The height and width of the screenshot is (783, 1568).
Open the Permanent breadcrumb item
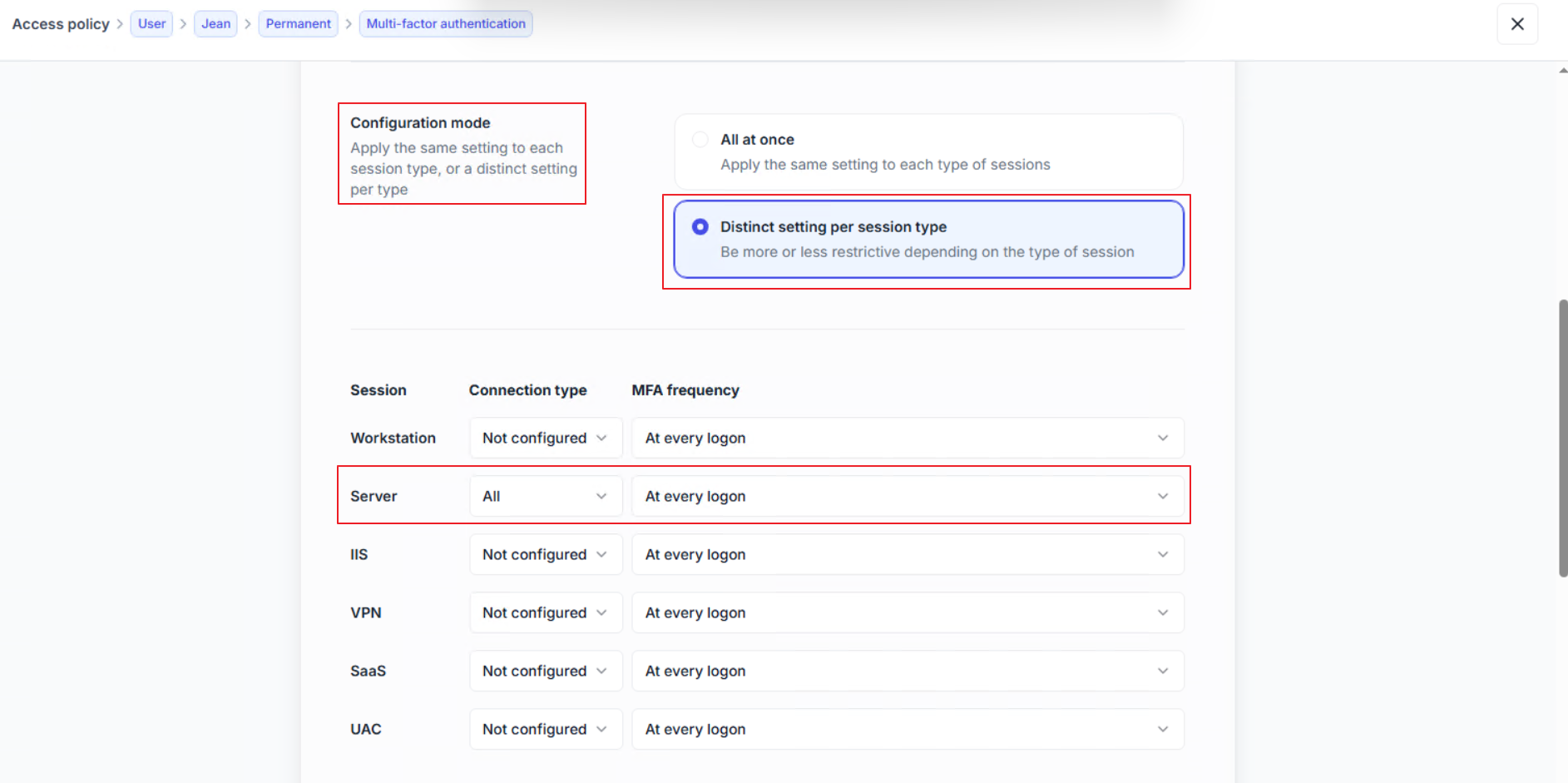coord(298,24)
